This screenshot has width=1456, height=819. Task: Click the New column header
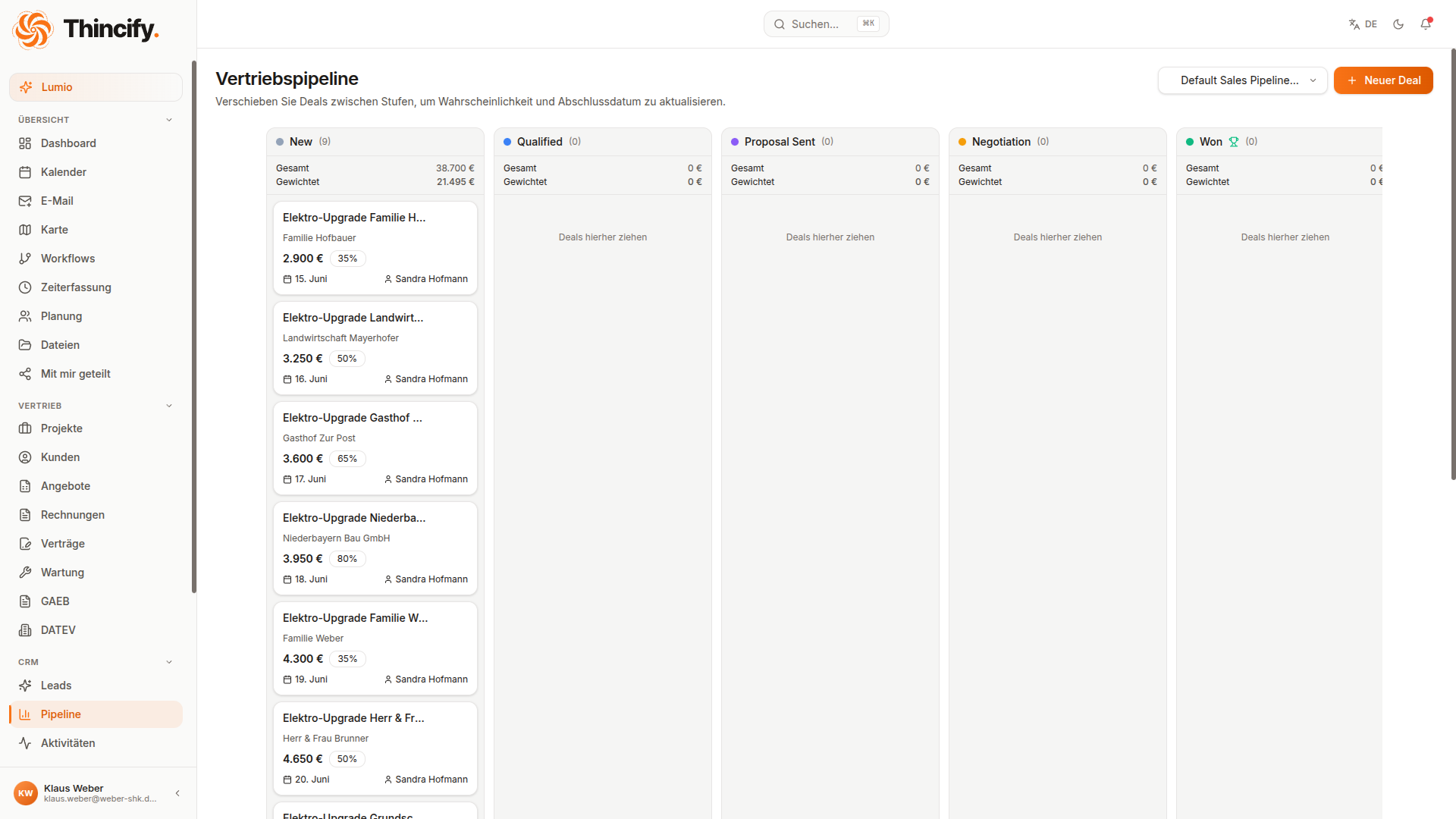pyautogui.click(x=375, y=142)
